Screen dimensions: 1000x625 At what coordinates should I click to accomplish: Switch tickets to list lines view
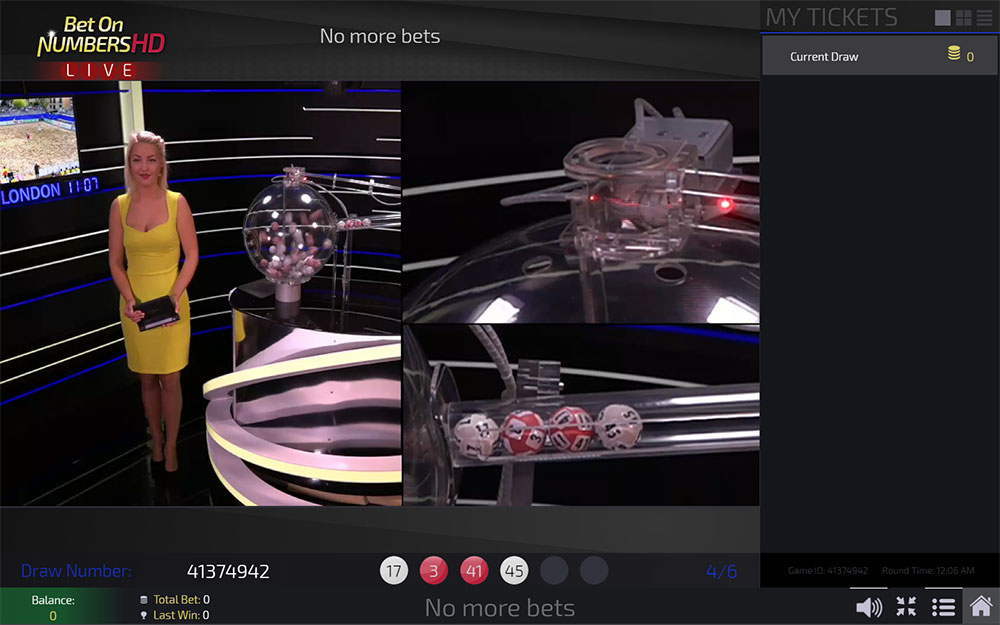click(985, 18)
